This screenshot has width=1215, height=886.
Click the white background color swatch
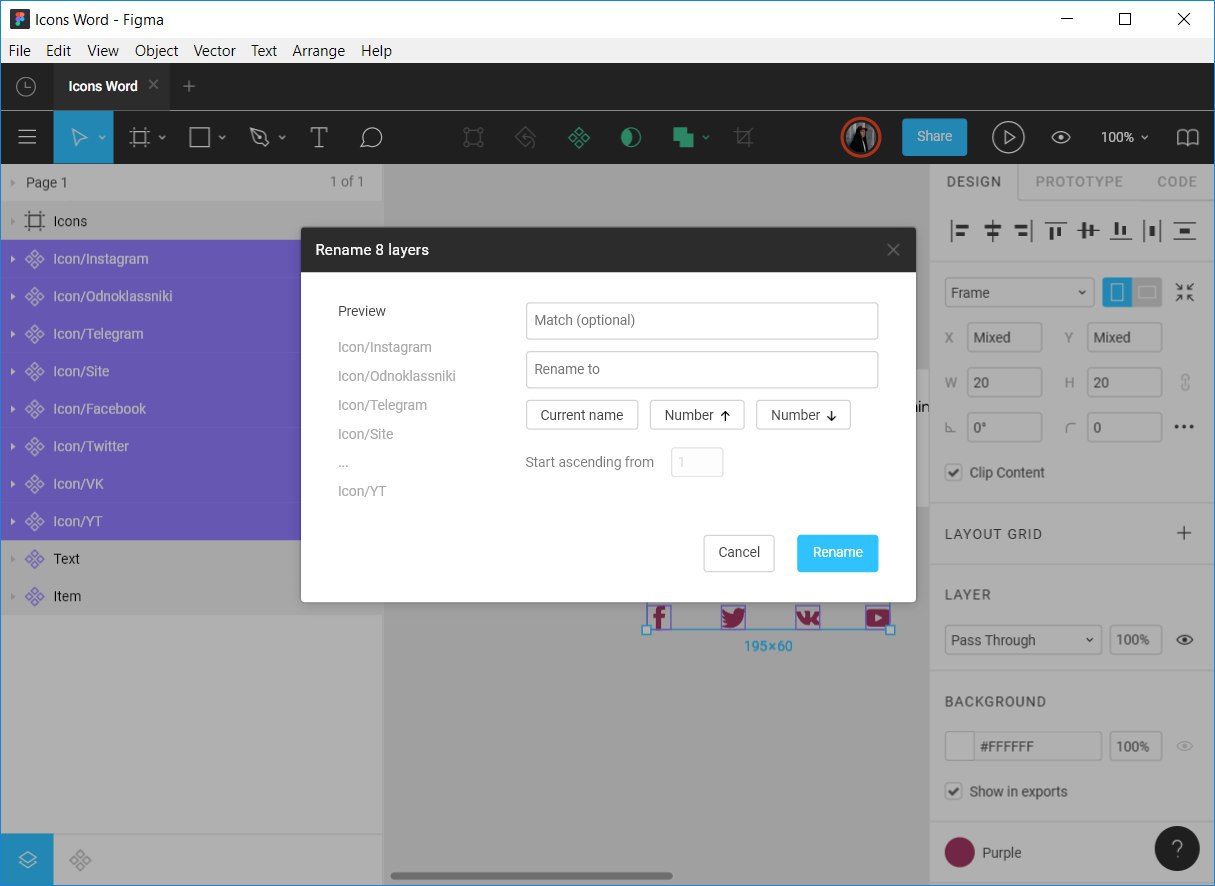(x=960, y=746)
